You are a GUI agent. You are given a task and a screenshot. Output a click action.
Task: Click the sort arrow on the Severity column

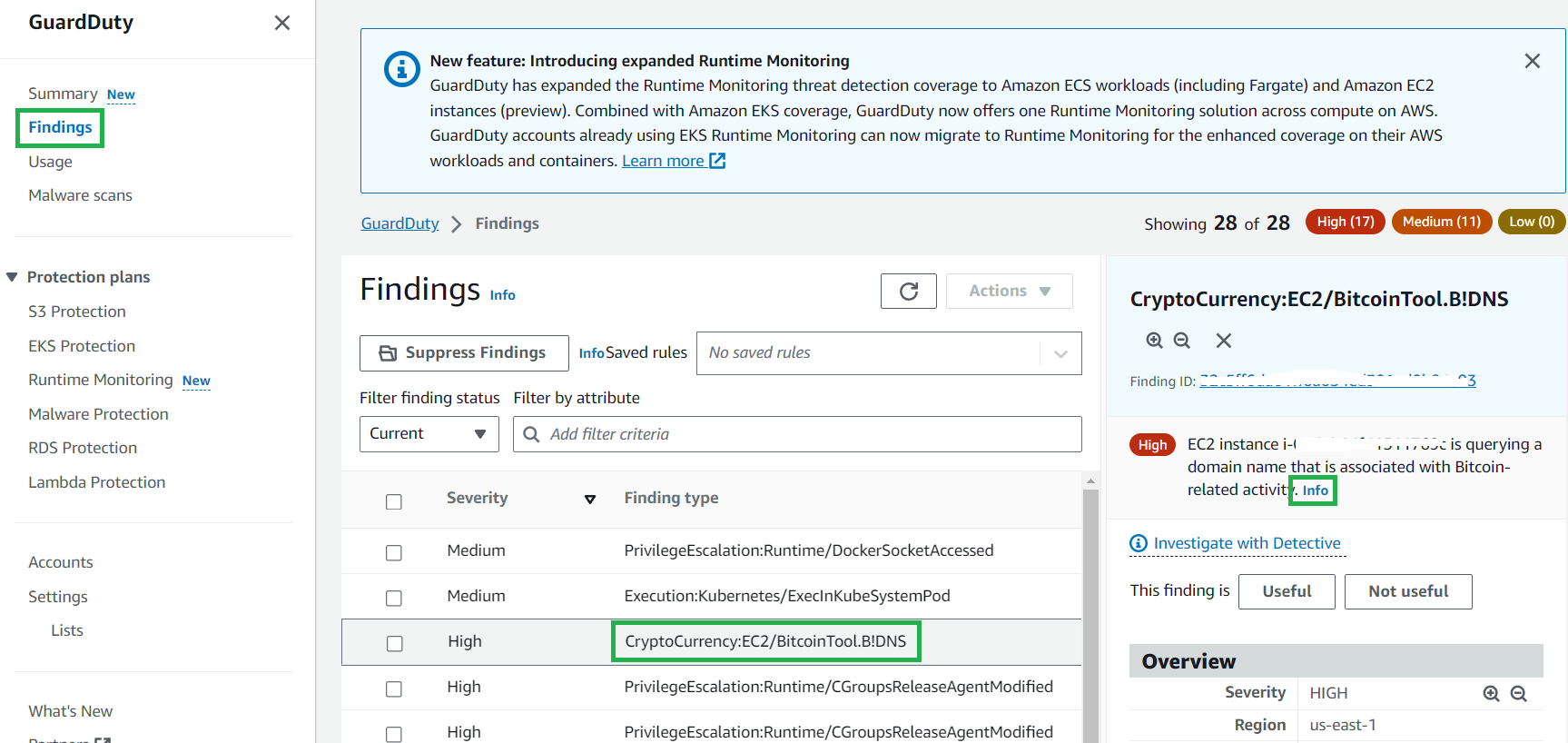click(590, 499)
